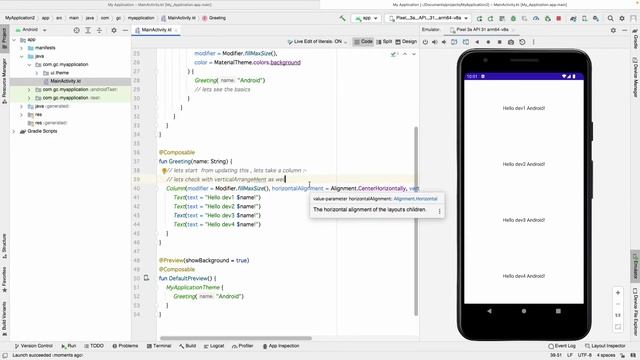Image resolution: width=640 pixels, height=360 pixels.
Task: Click the emulator Rotate Right icon
Action: click(466, 42)
